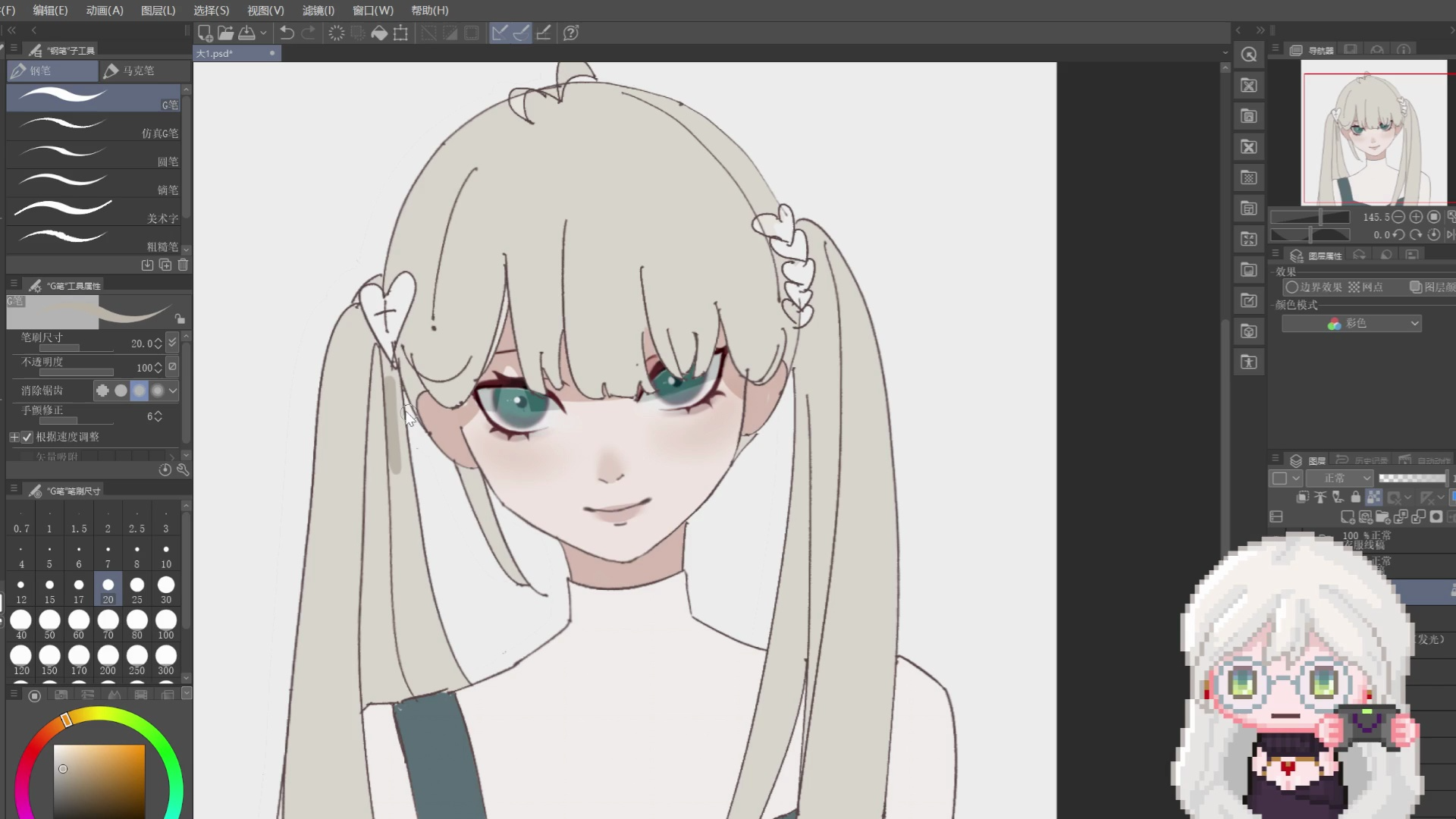
Task: Open the 正常 blend mode dropdown
Action: [1341, 479]
